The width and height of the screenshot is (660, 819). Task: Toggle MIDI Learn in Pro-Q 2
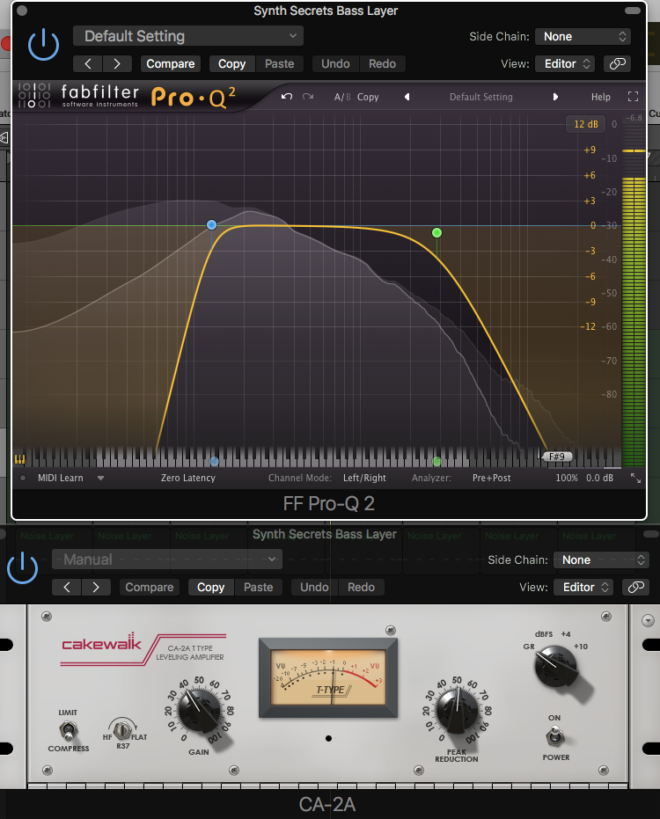click(60, 478)
